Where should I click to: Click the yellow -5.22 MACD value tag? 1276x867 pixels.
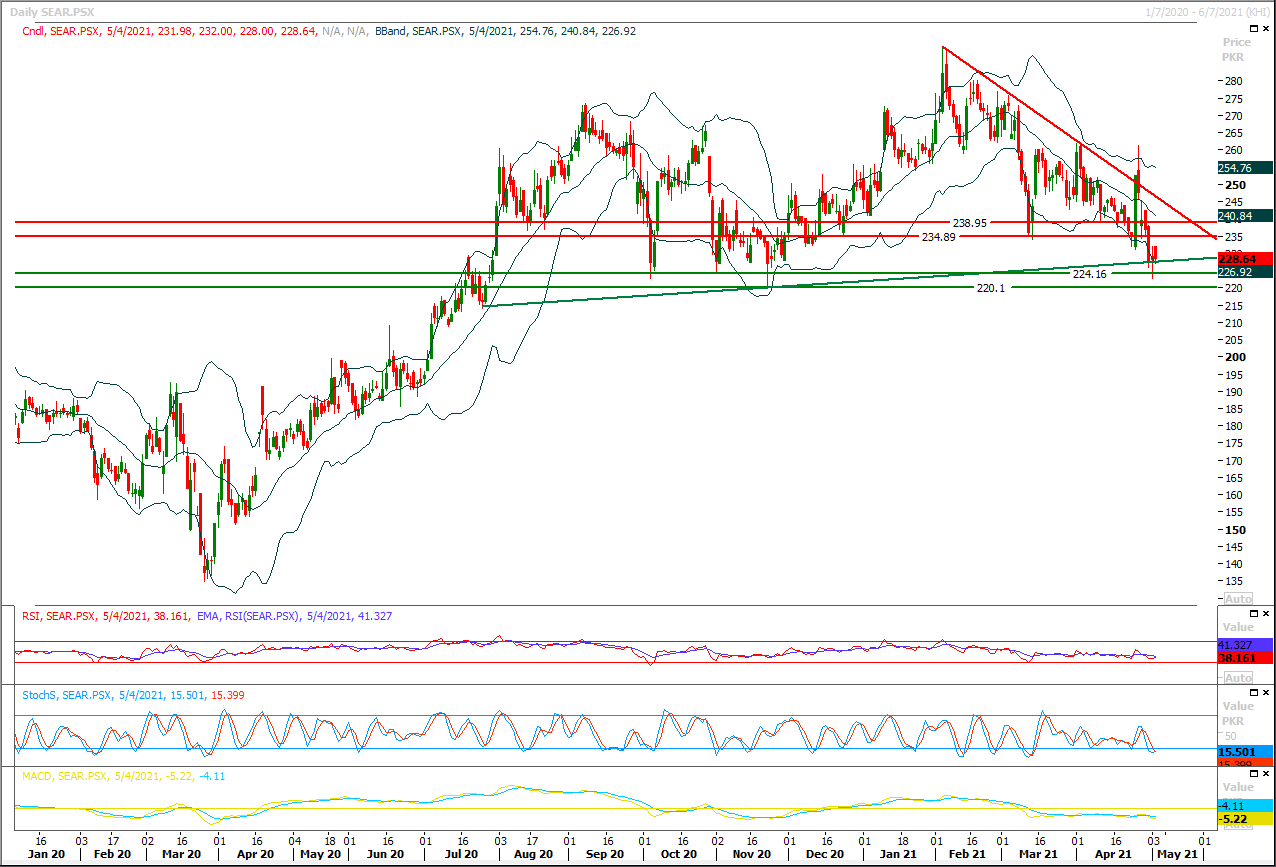(1245, 818)
